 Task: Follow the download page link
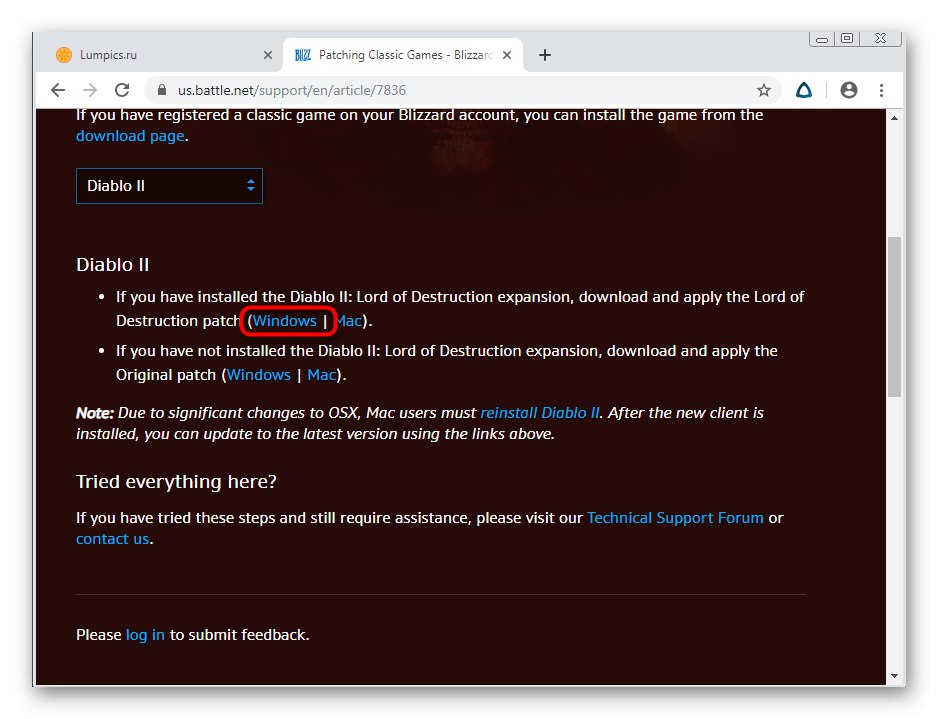(130, 136)
